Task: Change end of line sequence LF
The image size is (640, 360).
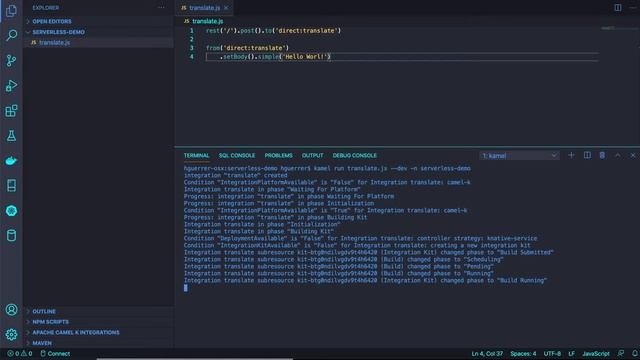Action: [571, 353]
